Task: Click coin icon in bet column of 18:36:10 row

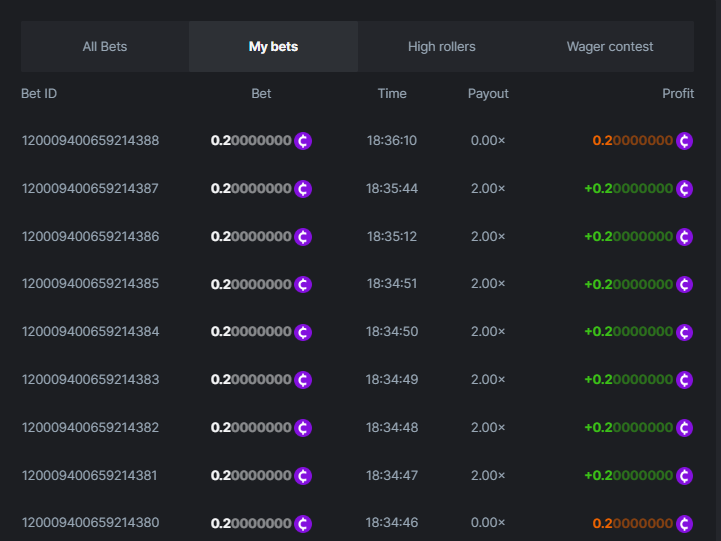Action: coord(303,141)
